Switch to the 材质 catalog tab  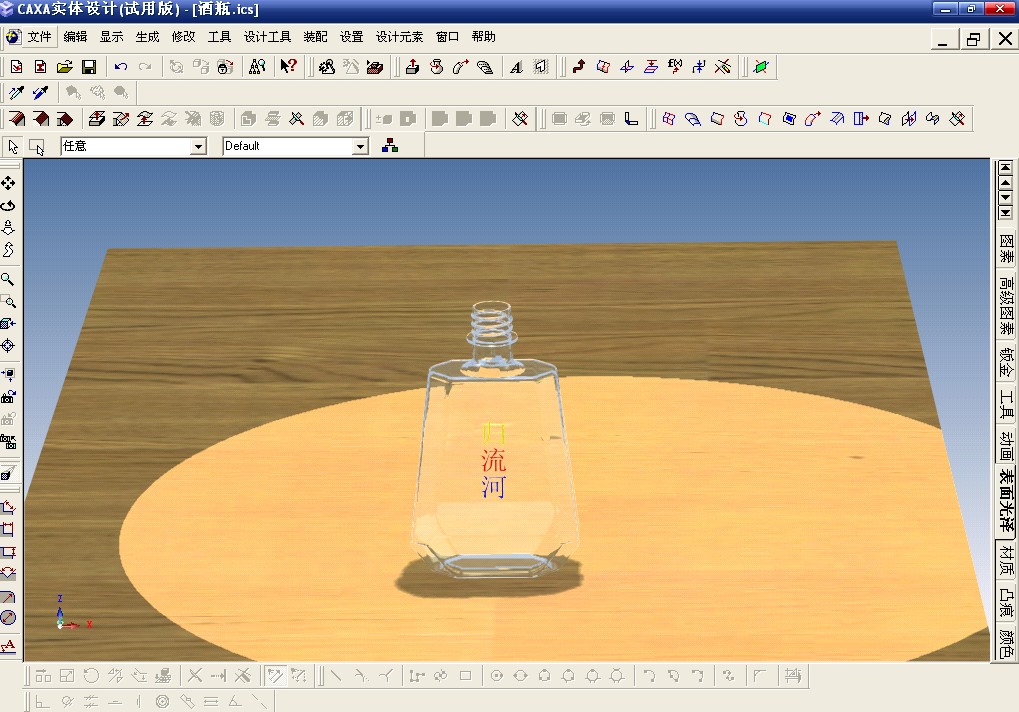[1006, 559]
